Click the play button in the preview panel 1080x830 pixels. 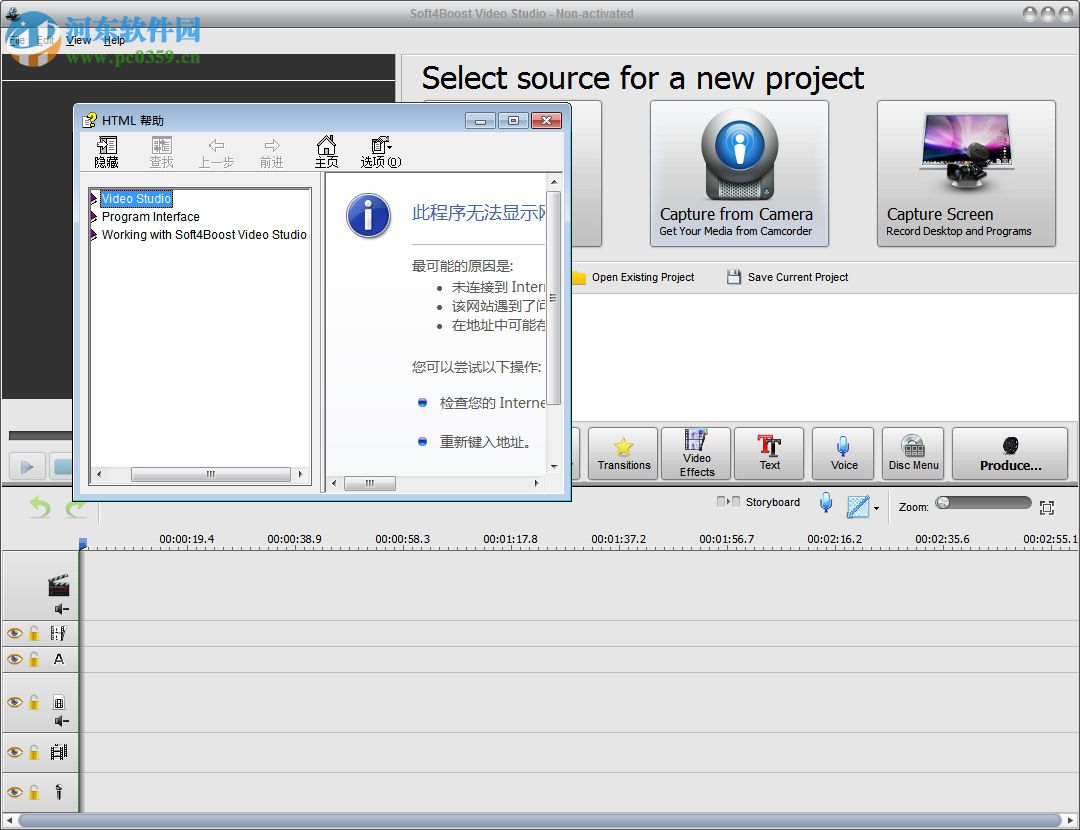(x=26, y=466)
